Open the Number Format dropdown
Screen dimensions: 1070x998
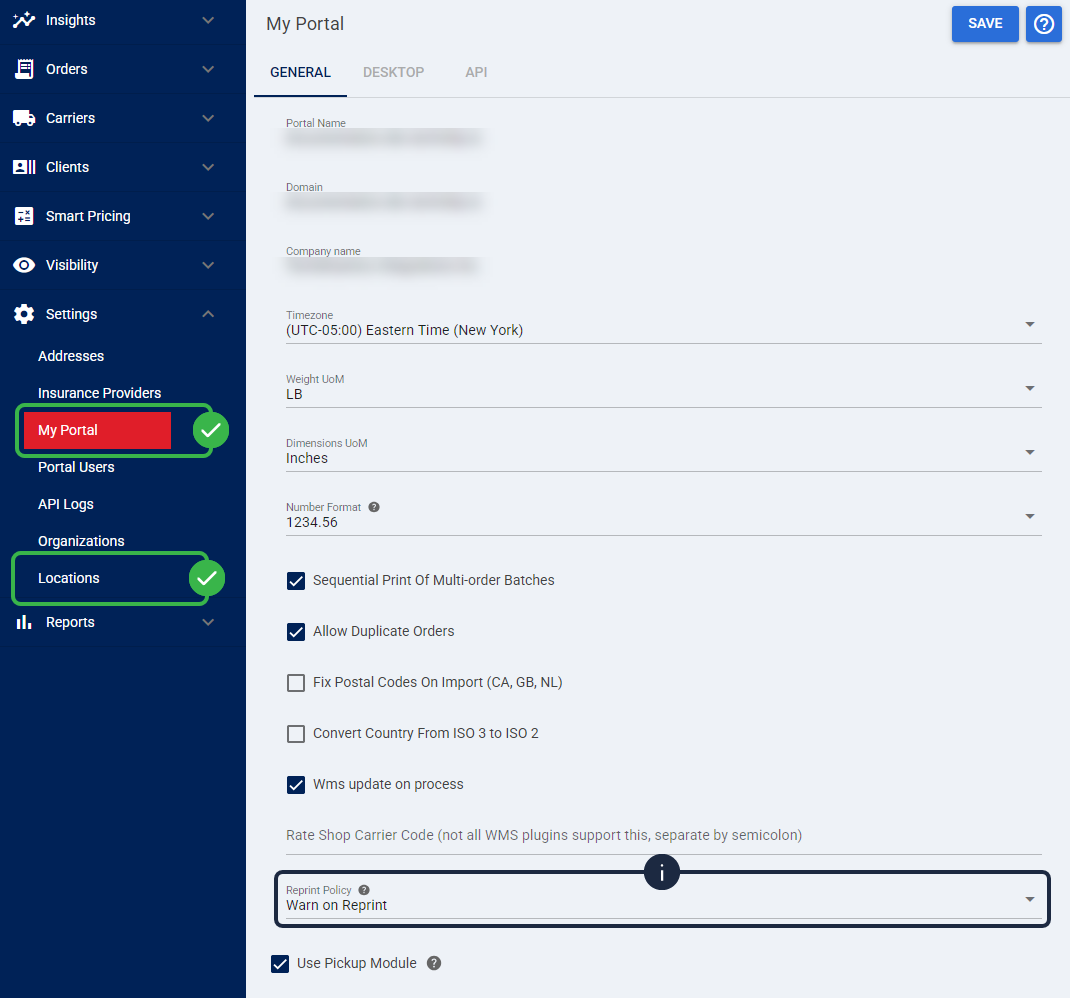point(663,518)
